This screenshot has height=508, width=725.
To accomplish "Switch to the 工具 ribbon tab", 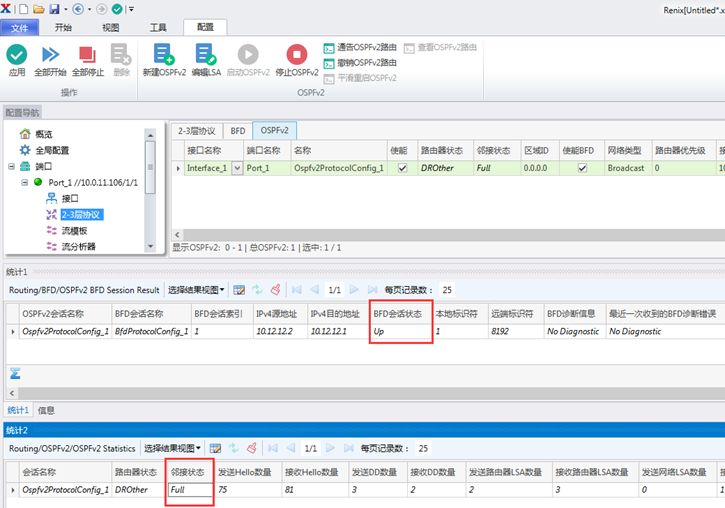I will 158,28.
